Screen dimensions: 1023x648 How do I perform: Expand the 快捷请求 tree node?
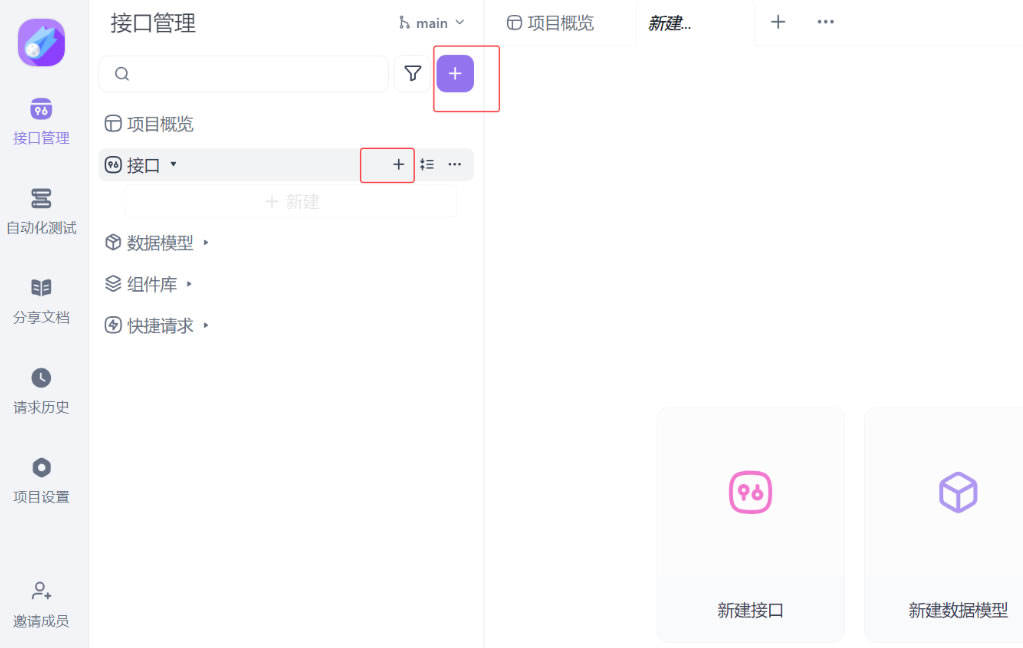tap(206, 326)
